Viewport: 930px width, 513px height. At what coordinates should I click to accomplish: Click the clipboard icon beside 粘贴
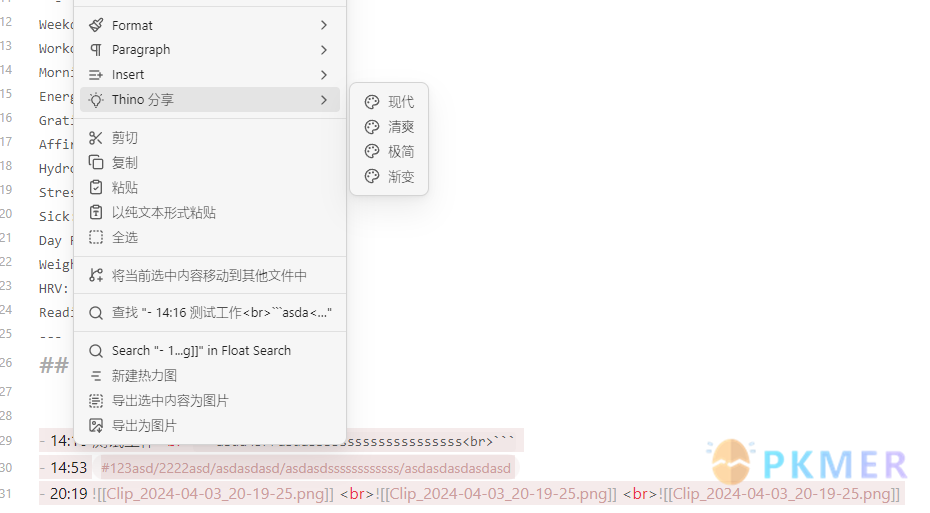95,187
